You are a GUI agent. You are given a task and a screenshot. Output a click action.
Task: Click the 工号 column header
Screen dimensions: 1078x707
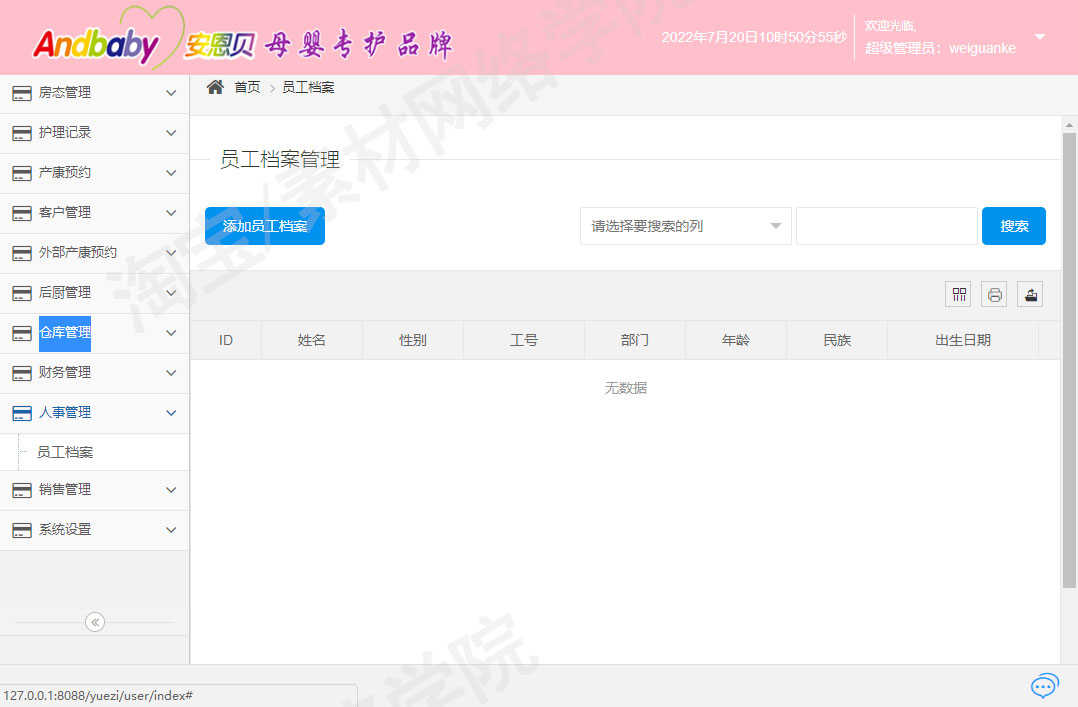(x=524, y=340)
